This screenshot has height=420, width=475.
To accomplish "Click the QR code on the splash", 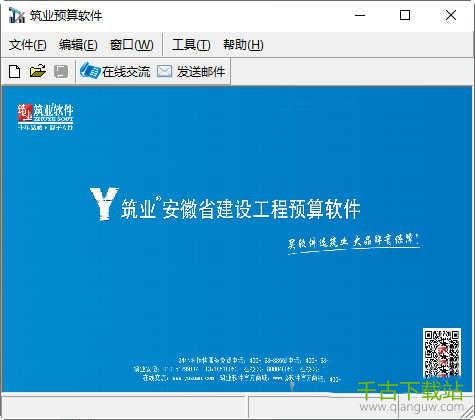I will (x=442, y=353).
